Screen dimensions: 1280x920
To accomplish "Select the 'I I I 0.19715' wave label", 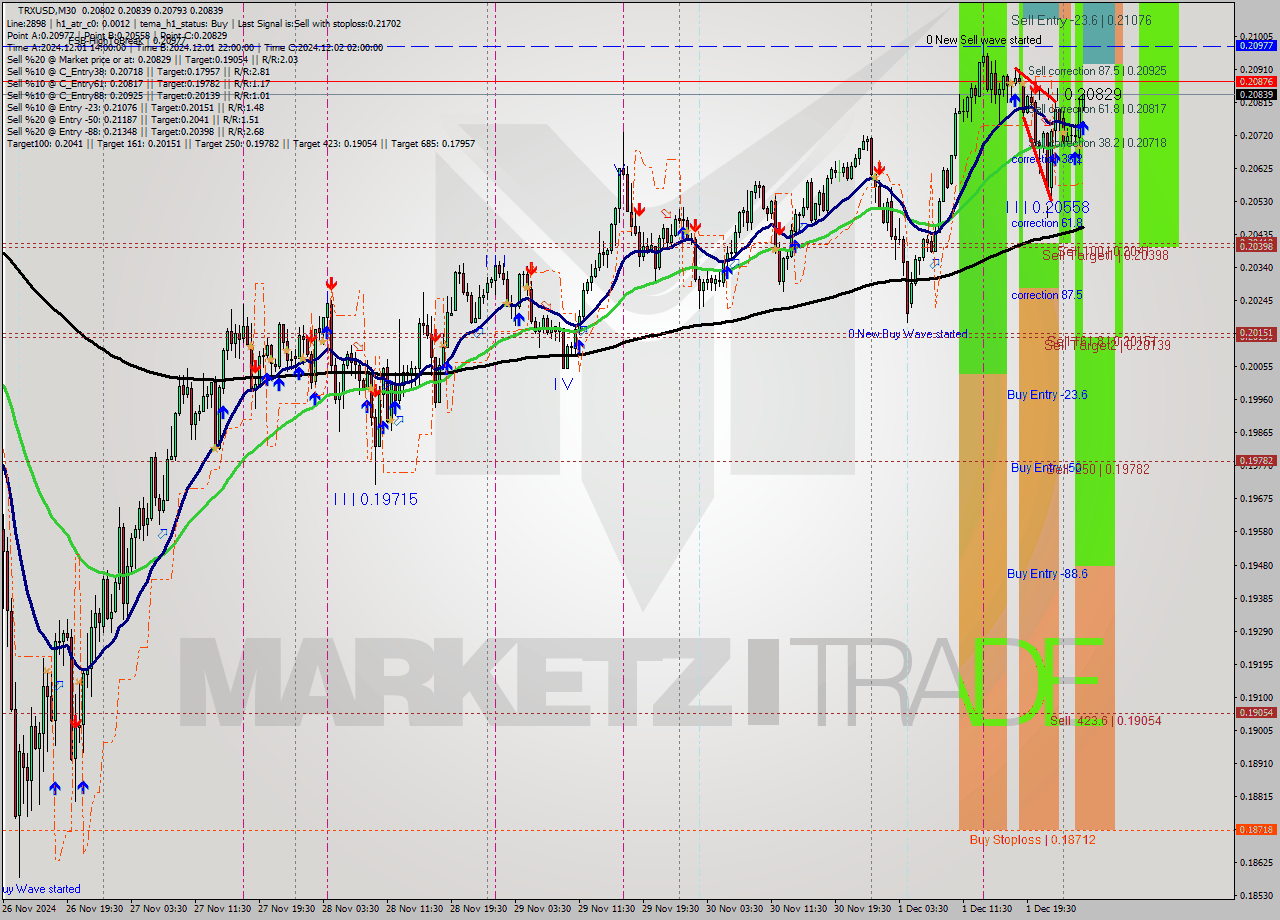I will point(376,499).
